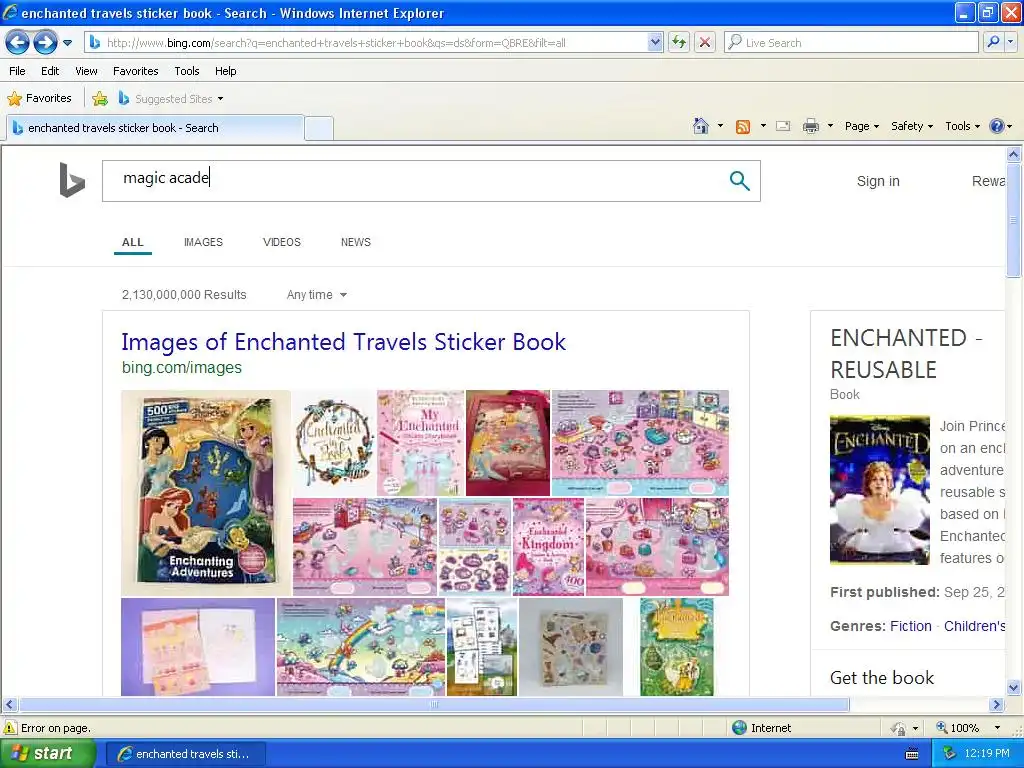
Task: Open the Favorites menu in the menu bar
Action: [x=136, y=71]
